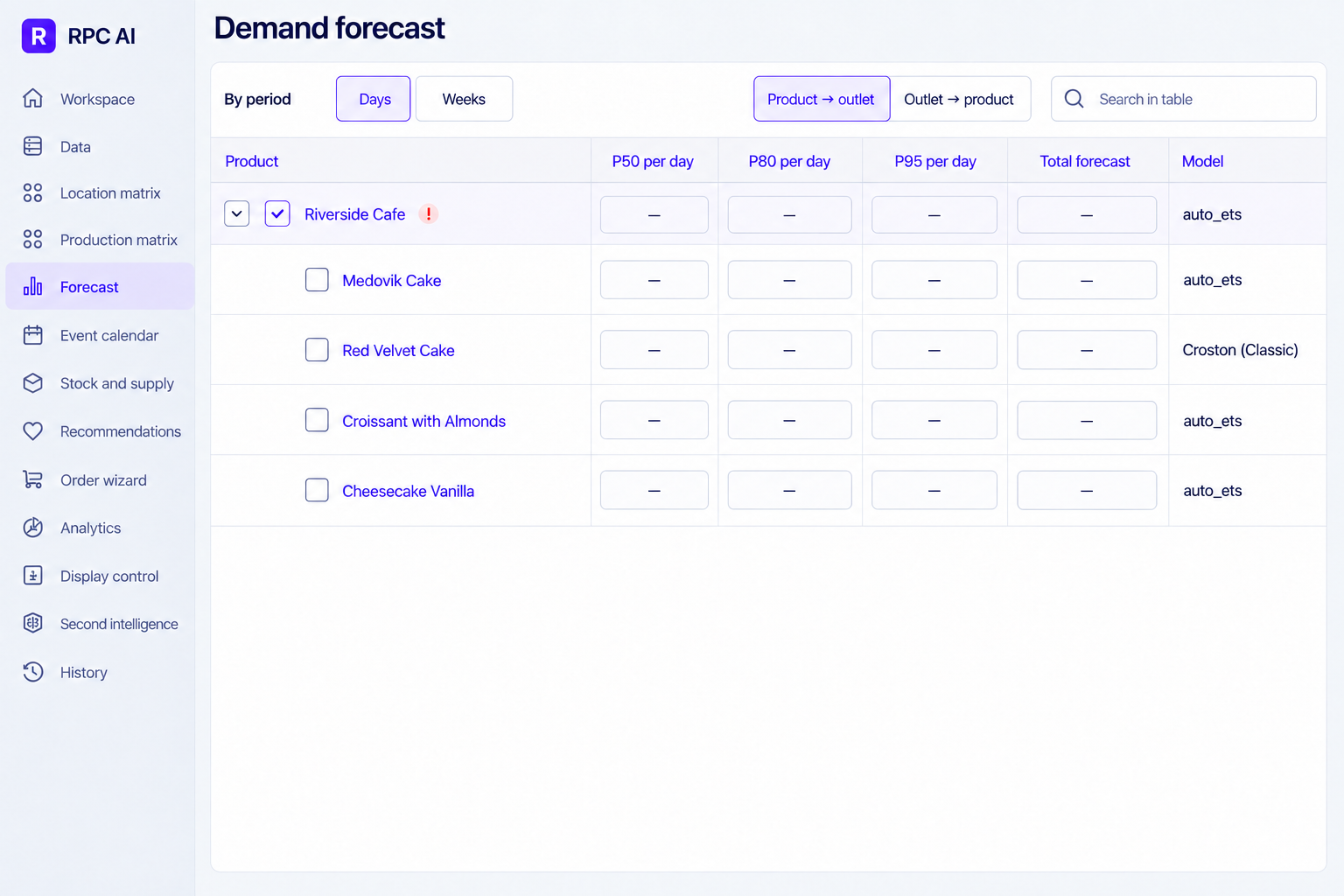Click the Production matrix grid icon
1344x896 pixels.
coord(32,239)
